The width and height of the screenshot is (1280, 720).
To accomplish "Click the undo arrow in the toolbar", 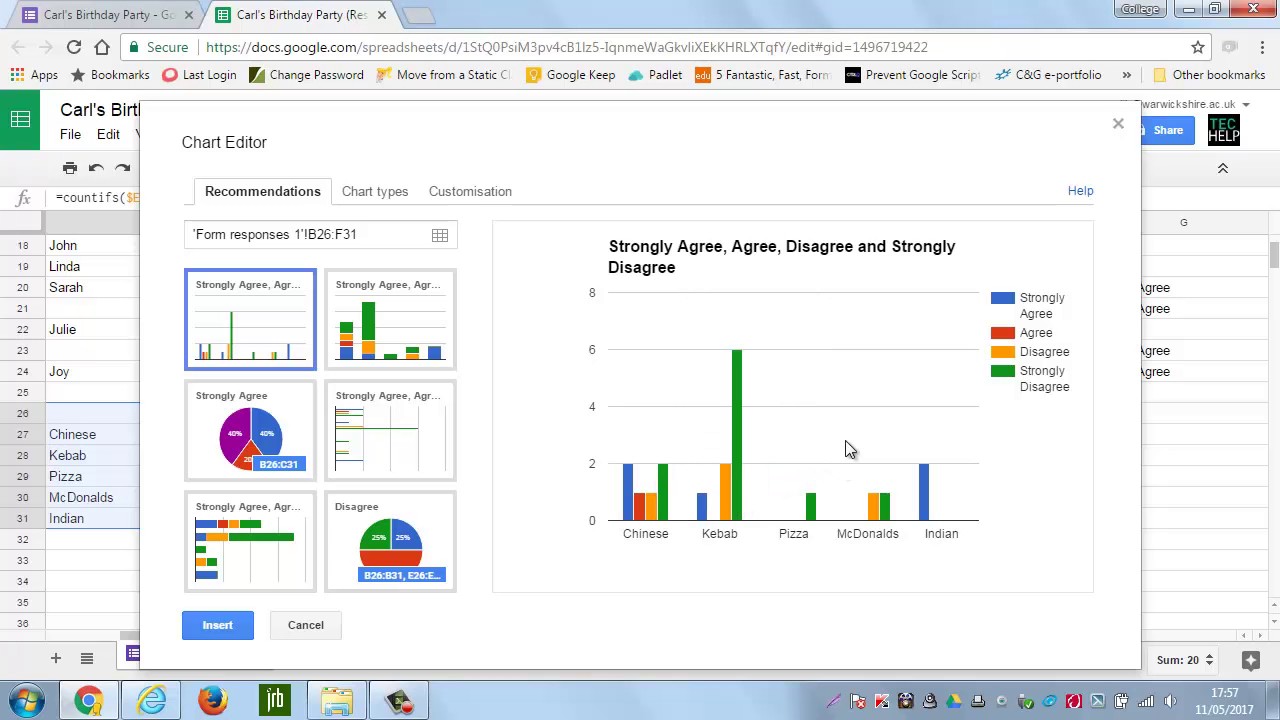I will coord(96,168).
